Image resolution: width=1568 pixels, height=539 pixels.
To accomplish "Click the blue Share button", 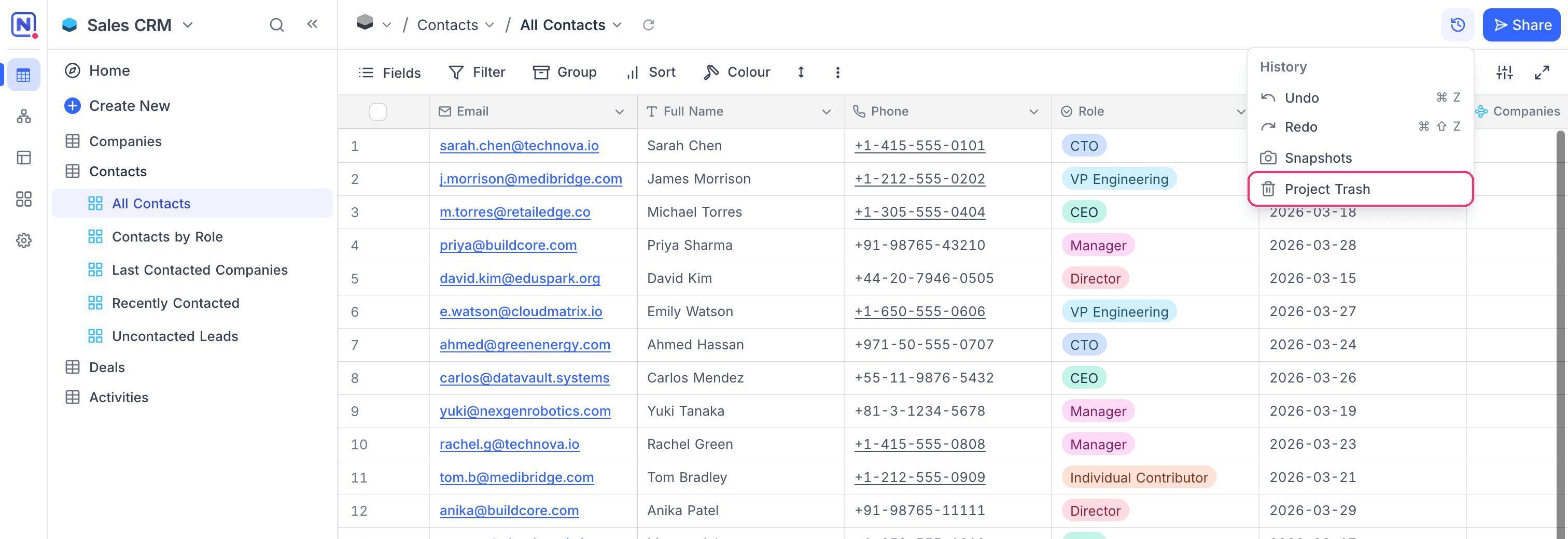I will point(1522,25).
